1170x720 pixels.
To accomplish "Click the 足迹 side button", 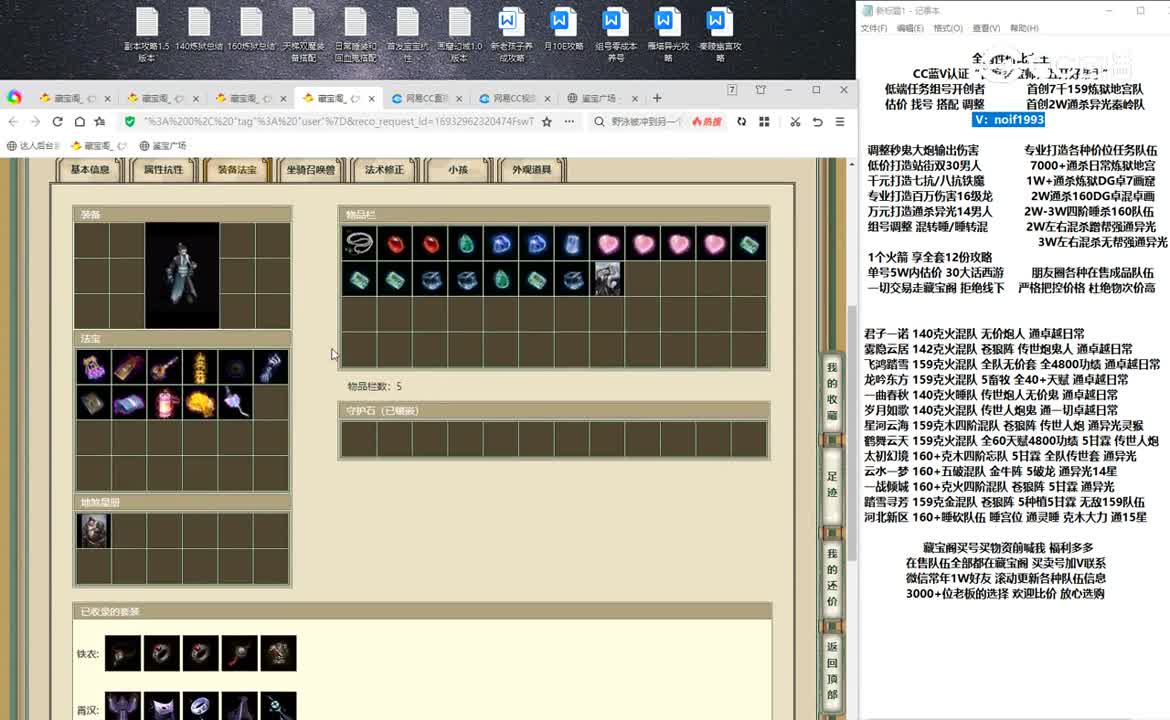I will click(832, 483).
